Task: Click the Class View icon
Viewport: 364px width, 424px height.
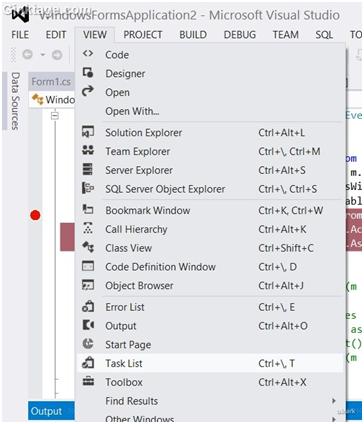Action: (88, 247)
